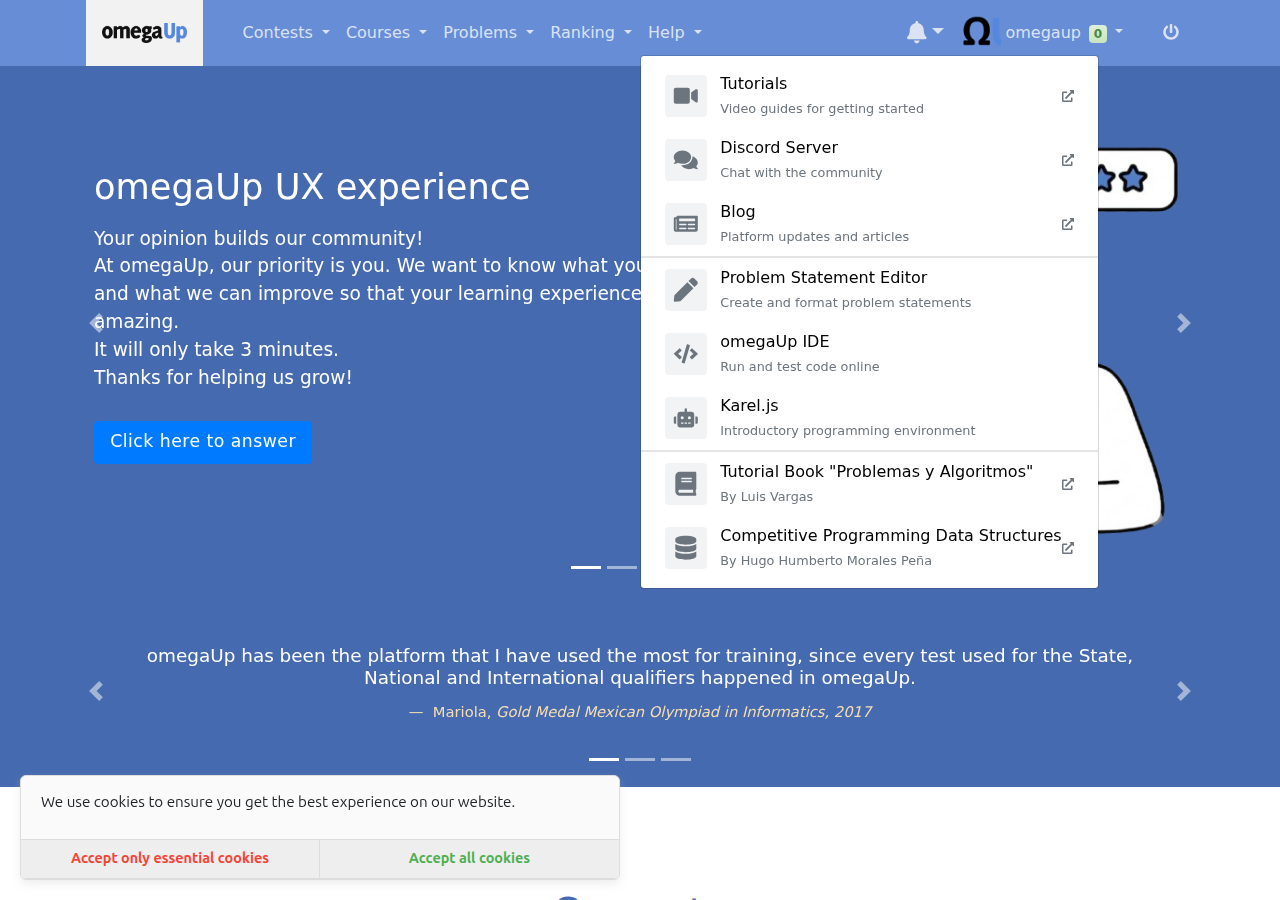The image size is (1280, 900).
Task: Select Karel.js menu entry
Action: 869,418
